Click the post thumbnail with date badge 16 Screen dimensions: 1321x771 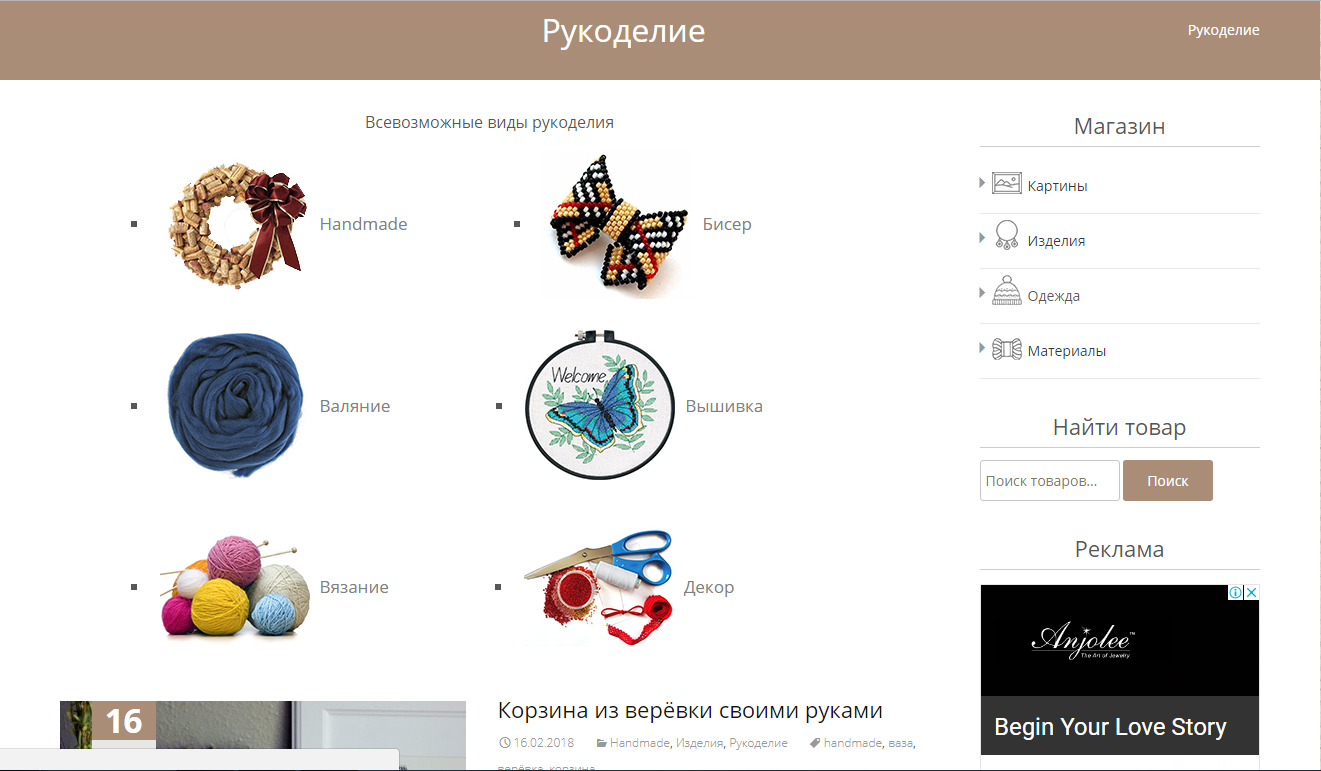click(263, 736)
